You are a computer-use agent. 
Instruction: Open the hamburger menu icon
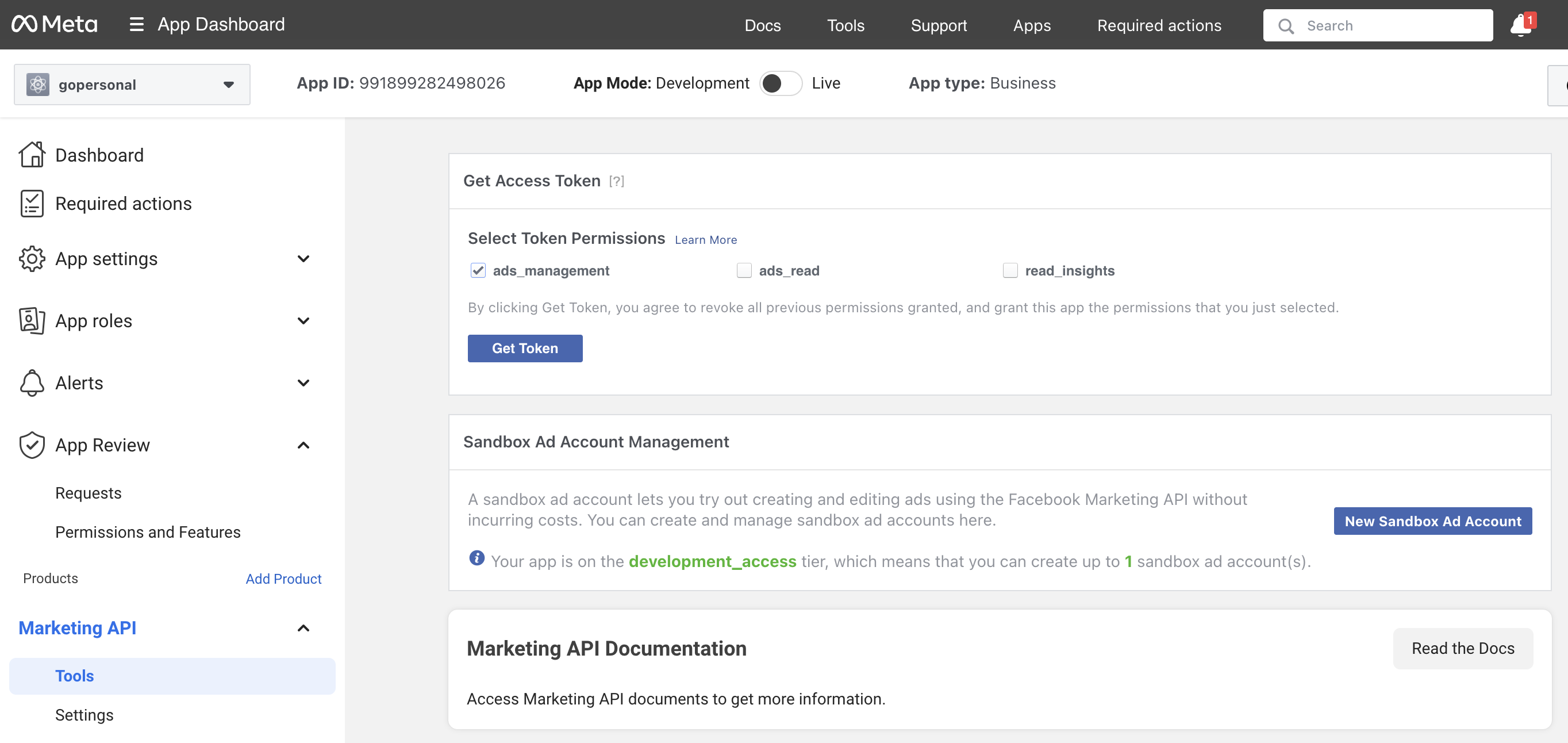point(136,24)
